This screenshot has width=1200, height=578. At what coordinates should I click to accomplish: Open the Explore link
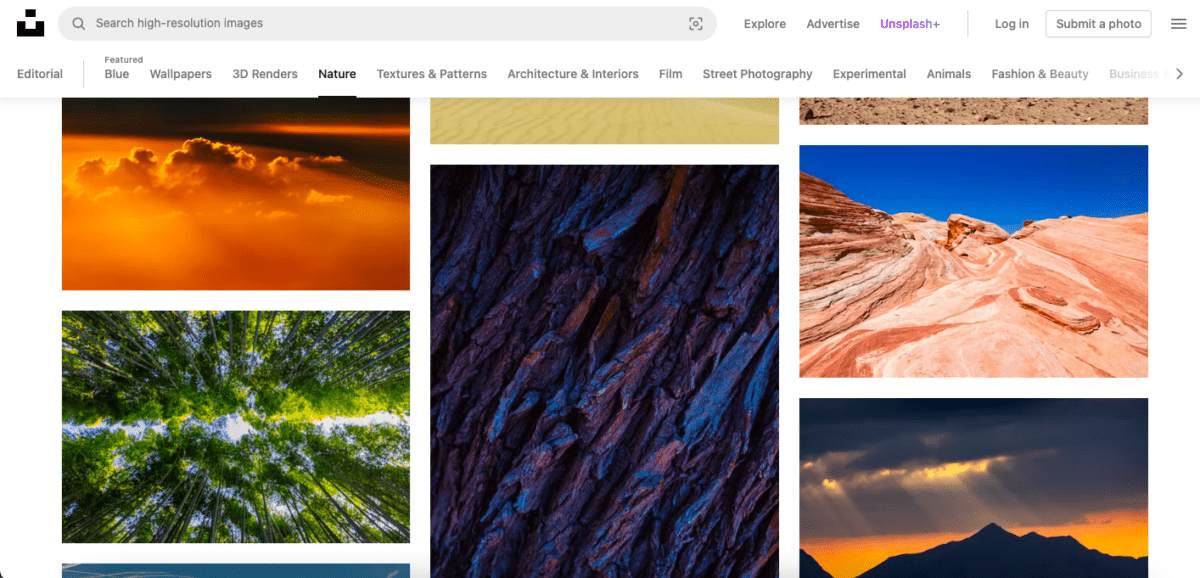click(765, 24)
